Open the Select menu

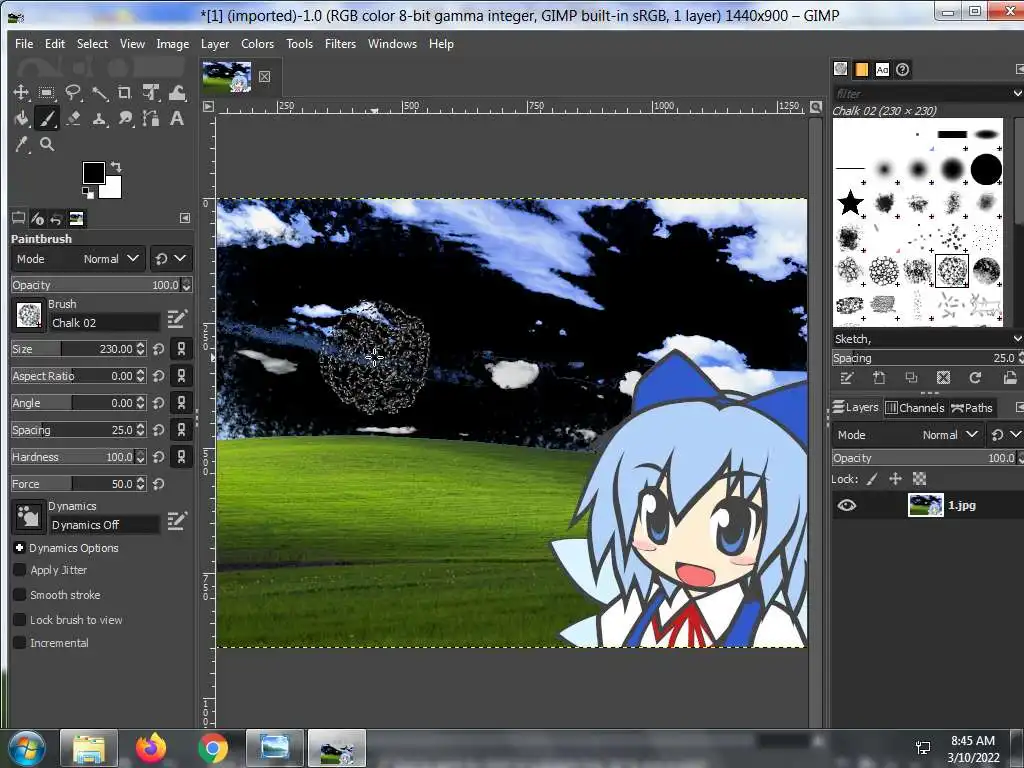92,44
